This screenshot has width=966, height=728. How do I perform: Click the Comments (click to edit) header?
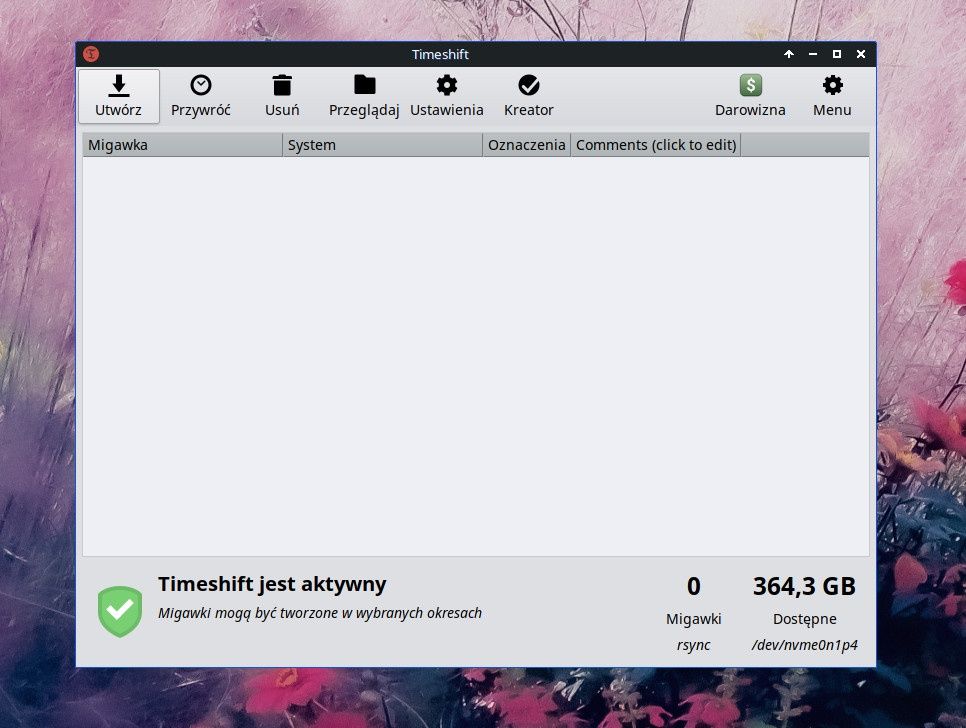(x=656, y=145)
